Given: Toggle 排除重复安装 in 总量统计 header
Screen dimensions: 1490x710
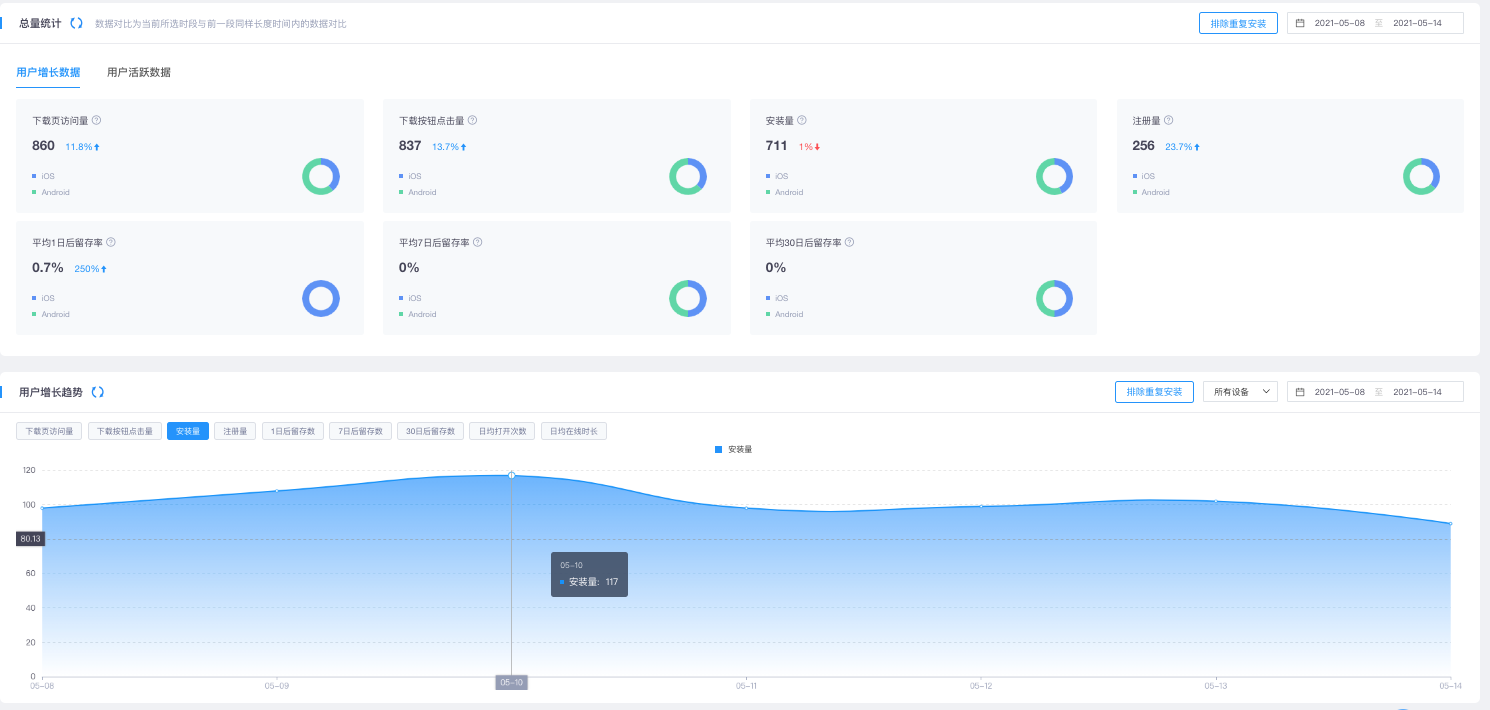Looking at the screenshot, I should [x=1238, y=23].
